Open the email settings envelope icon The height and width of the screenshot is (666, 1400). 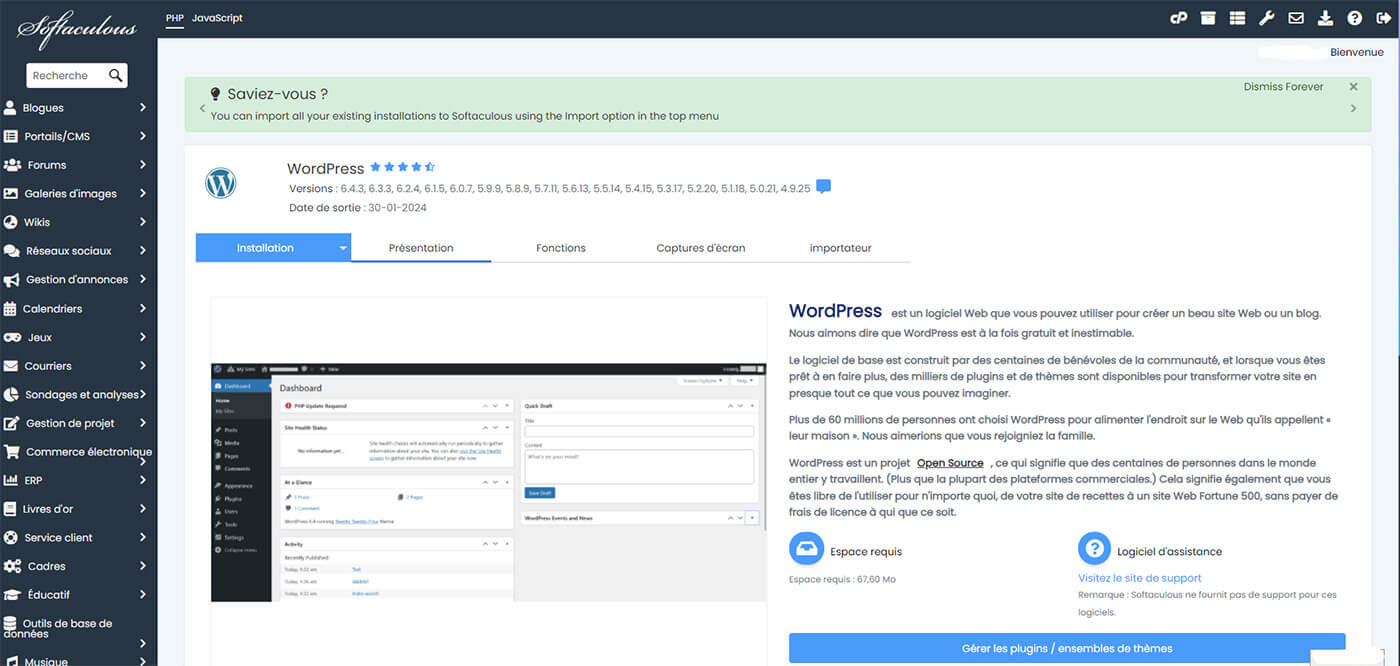tap(1295, 18)
